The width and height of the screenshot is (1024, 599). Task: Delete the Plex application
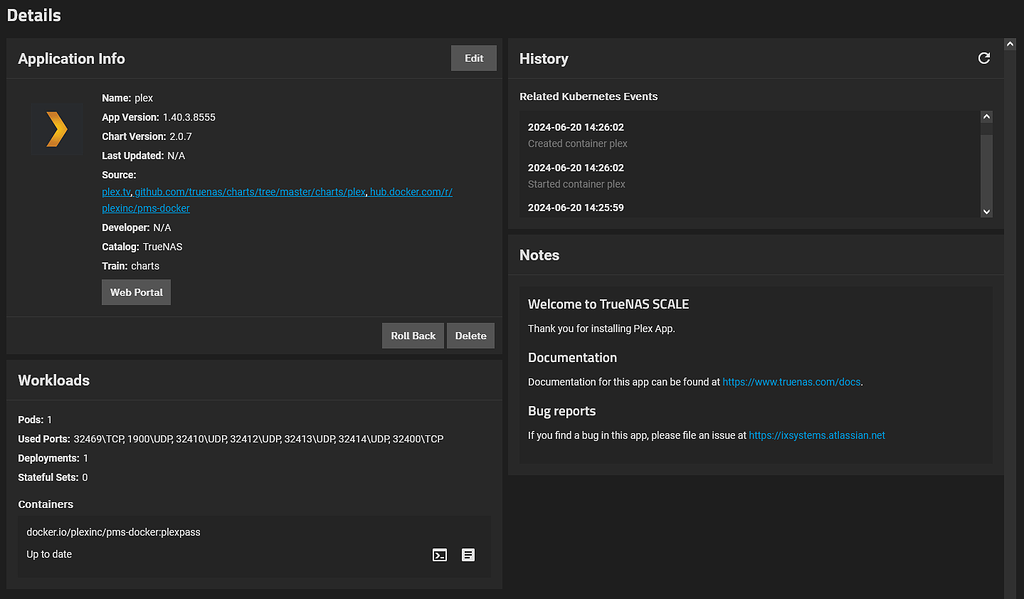pos(470,335)
